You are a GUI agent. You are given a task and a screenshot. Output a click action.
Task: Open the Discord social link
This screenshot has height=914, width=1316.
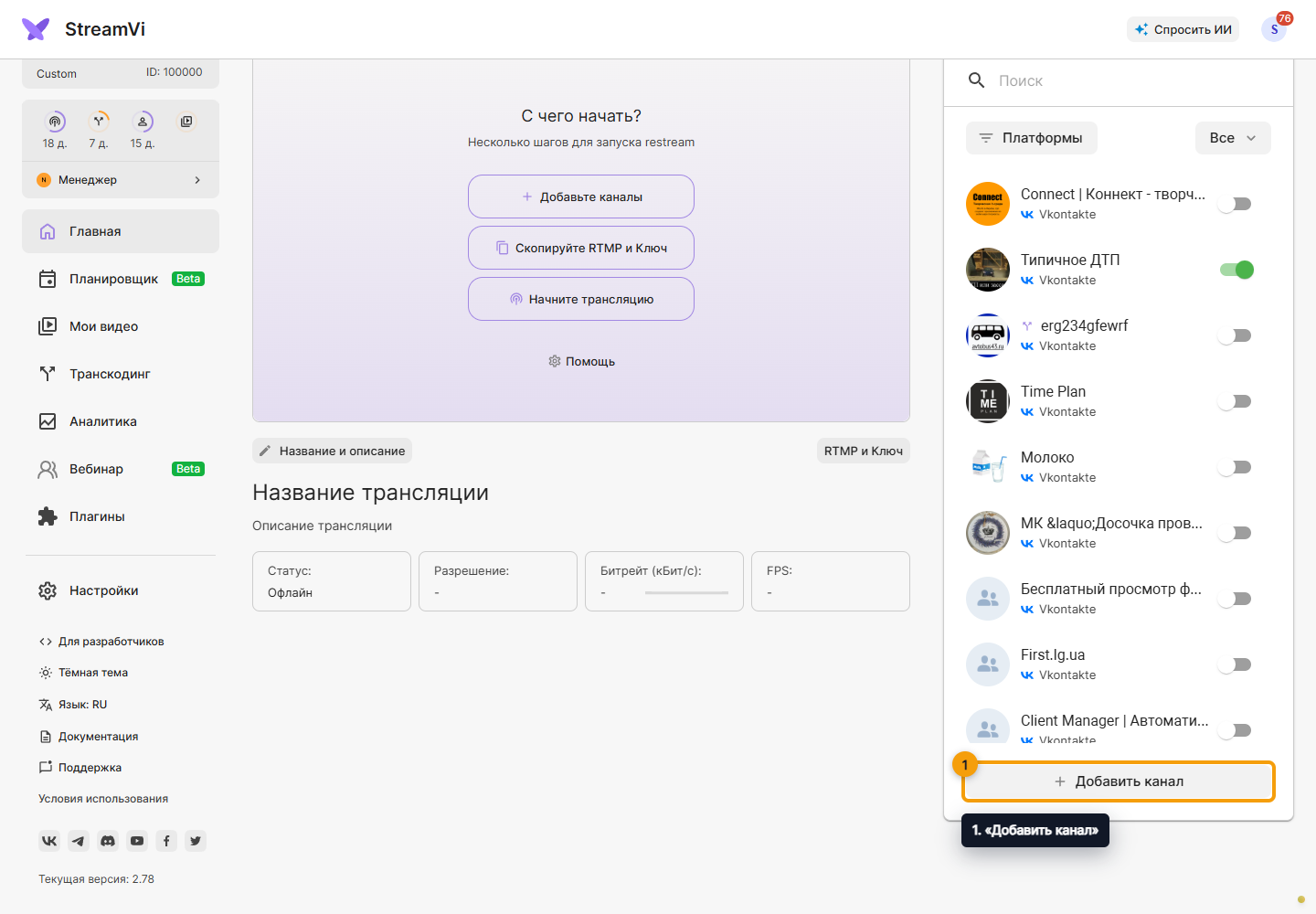coord(108,841)
